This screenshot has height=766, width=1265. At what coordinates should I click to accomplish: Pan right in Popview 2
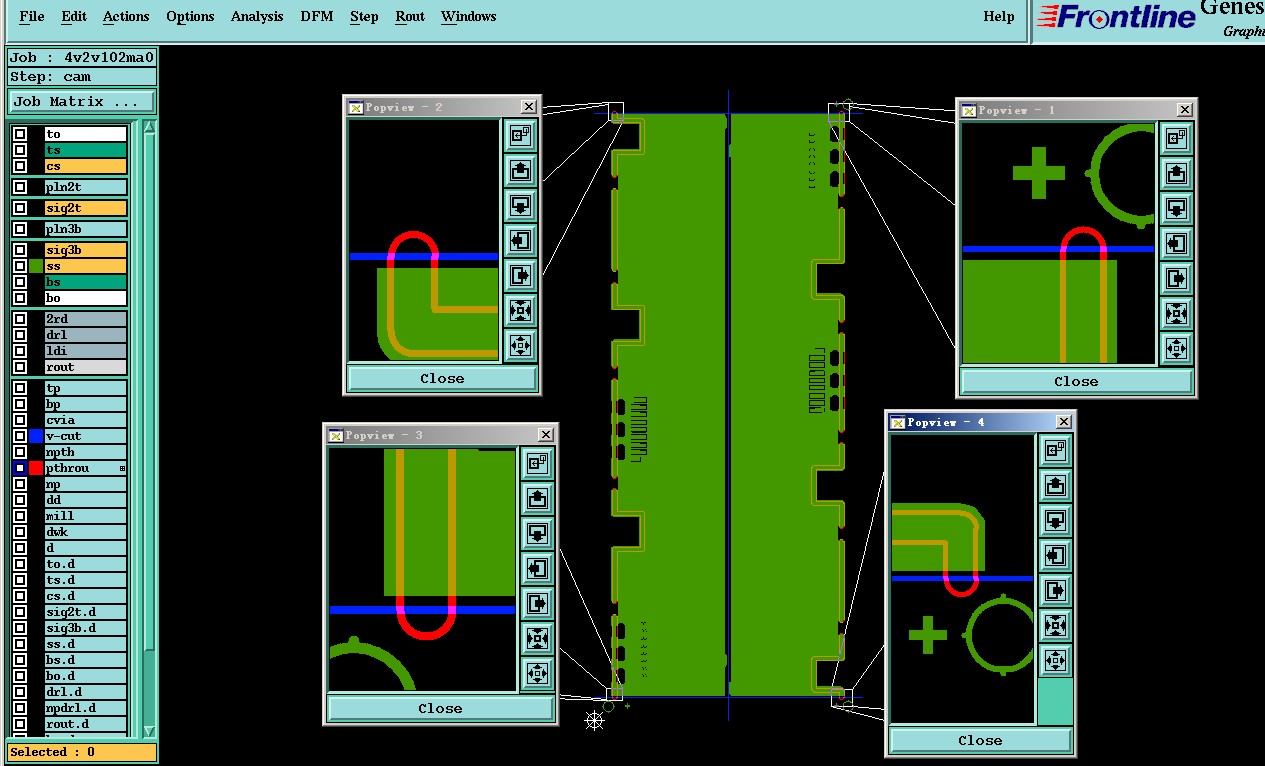[520, 275]
